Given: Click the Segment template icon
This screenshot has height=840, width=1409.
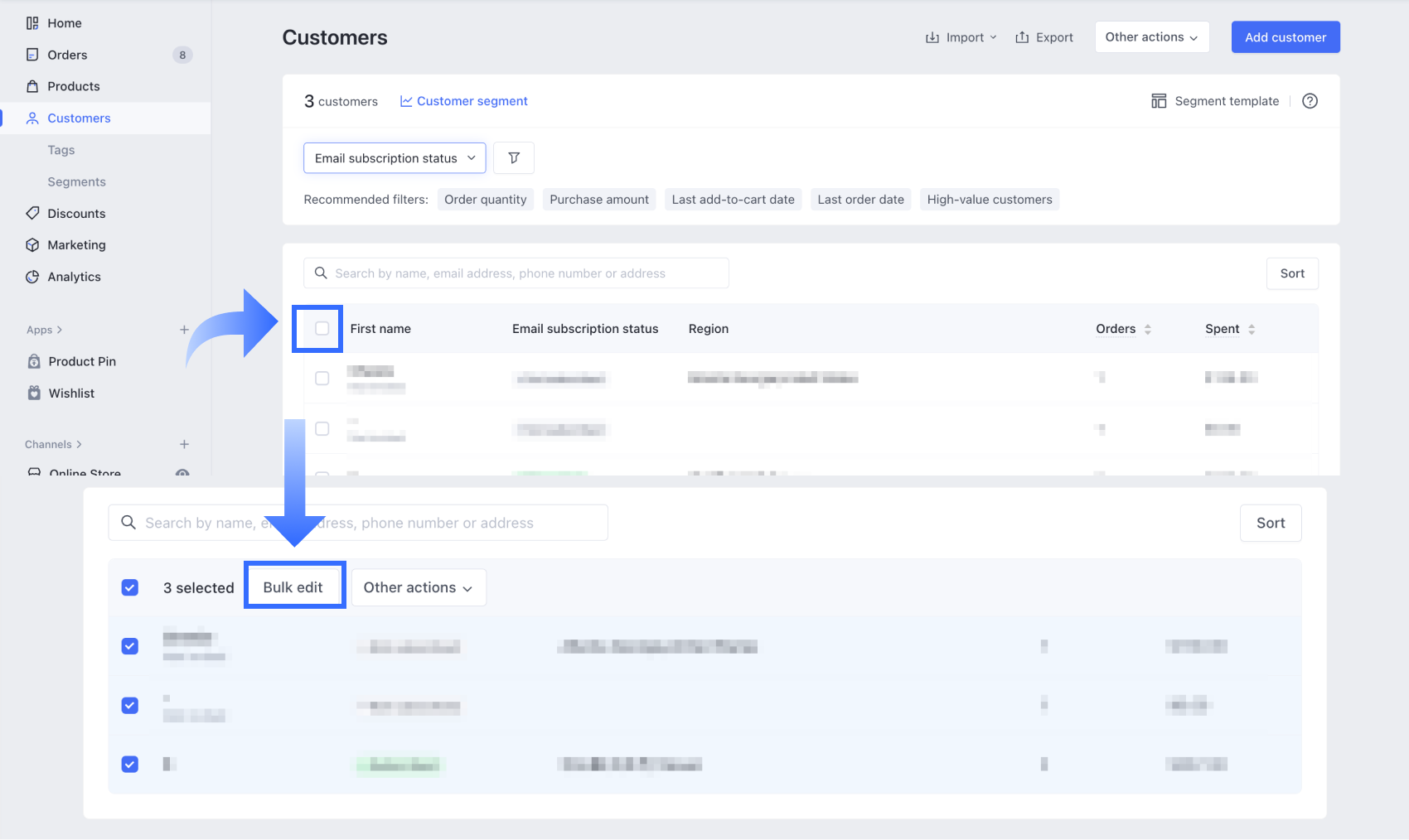Looking at the screenshot, I should coord(1159,101).
